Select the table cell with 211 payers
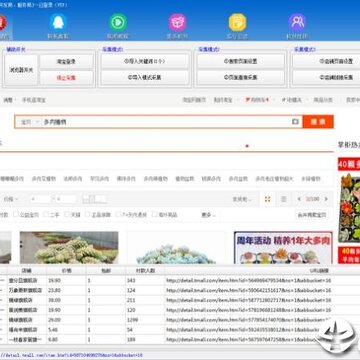The height and width of the screenshot is (360, 360). coord(145,300)
